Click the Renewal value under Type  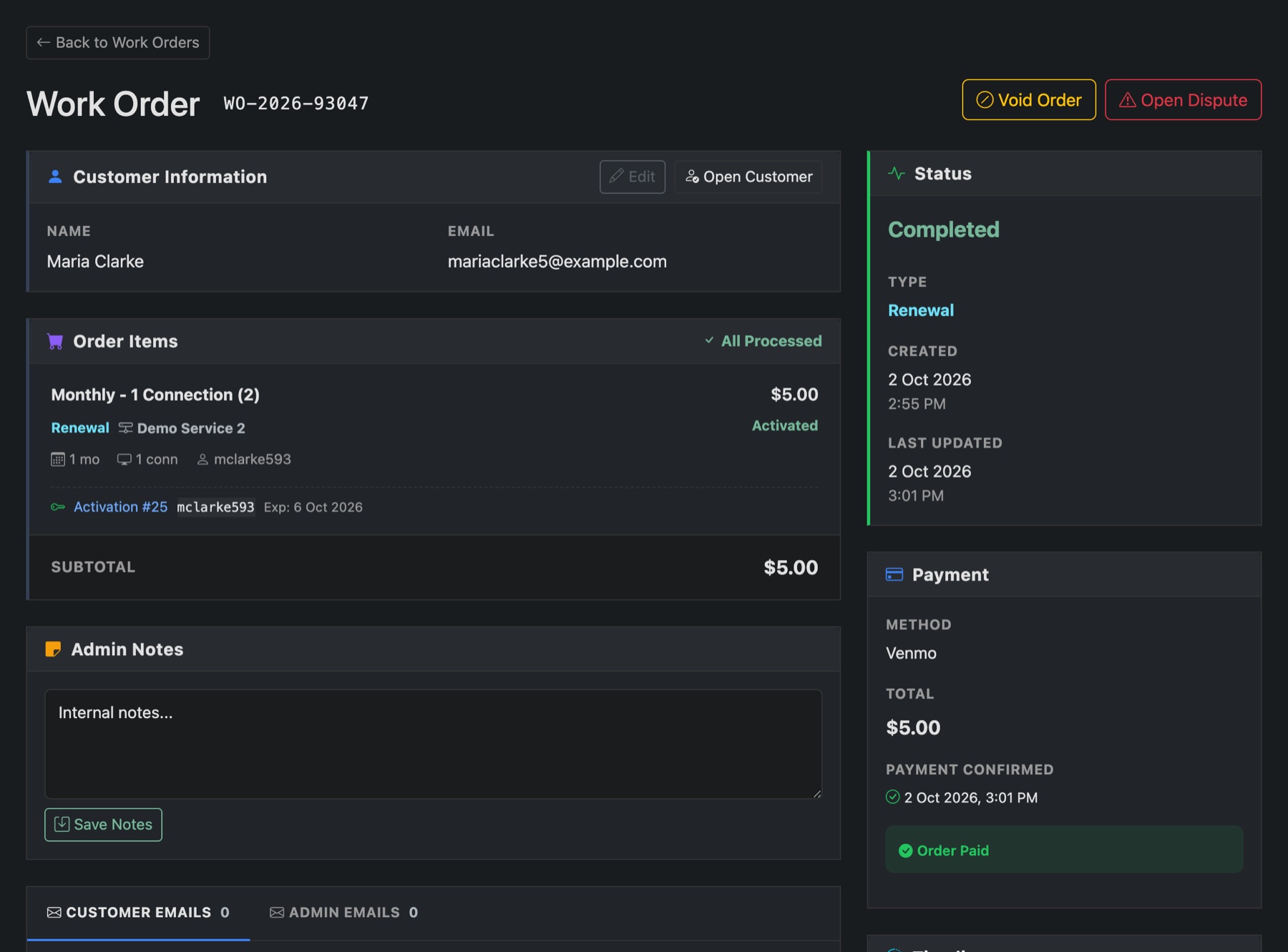tap(921, 310)
